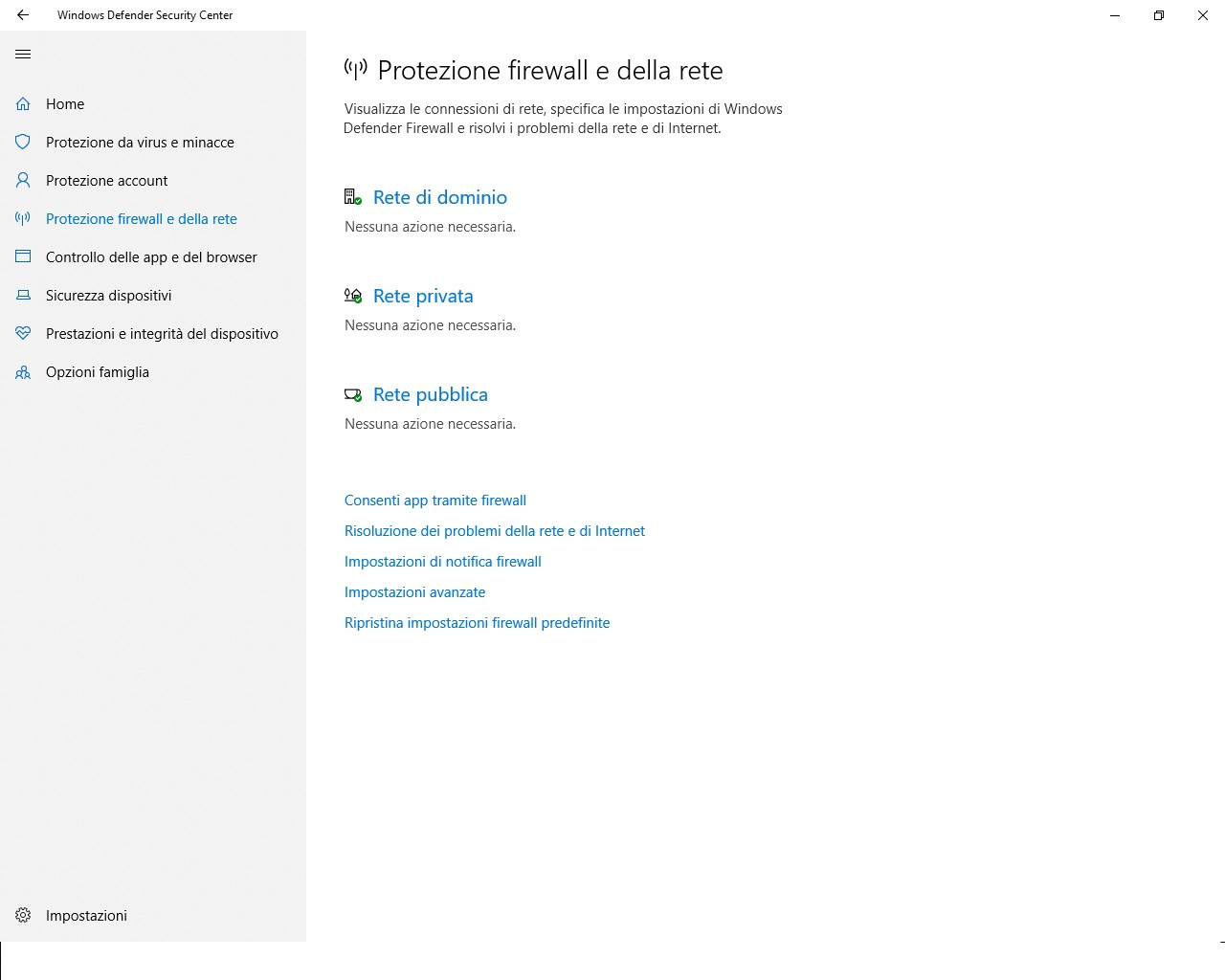Image resolution: width=1225 pixels, height=980 pixels.
Task: Click the Home house icon in sidebar
Action: pos(23,103)
